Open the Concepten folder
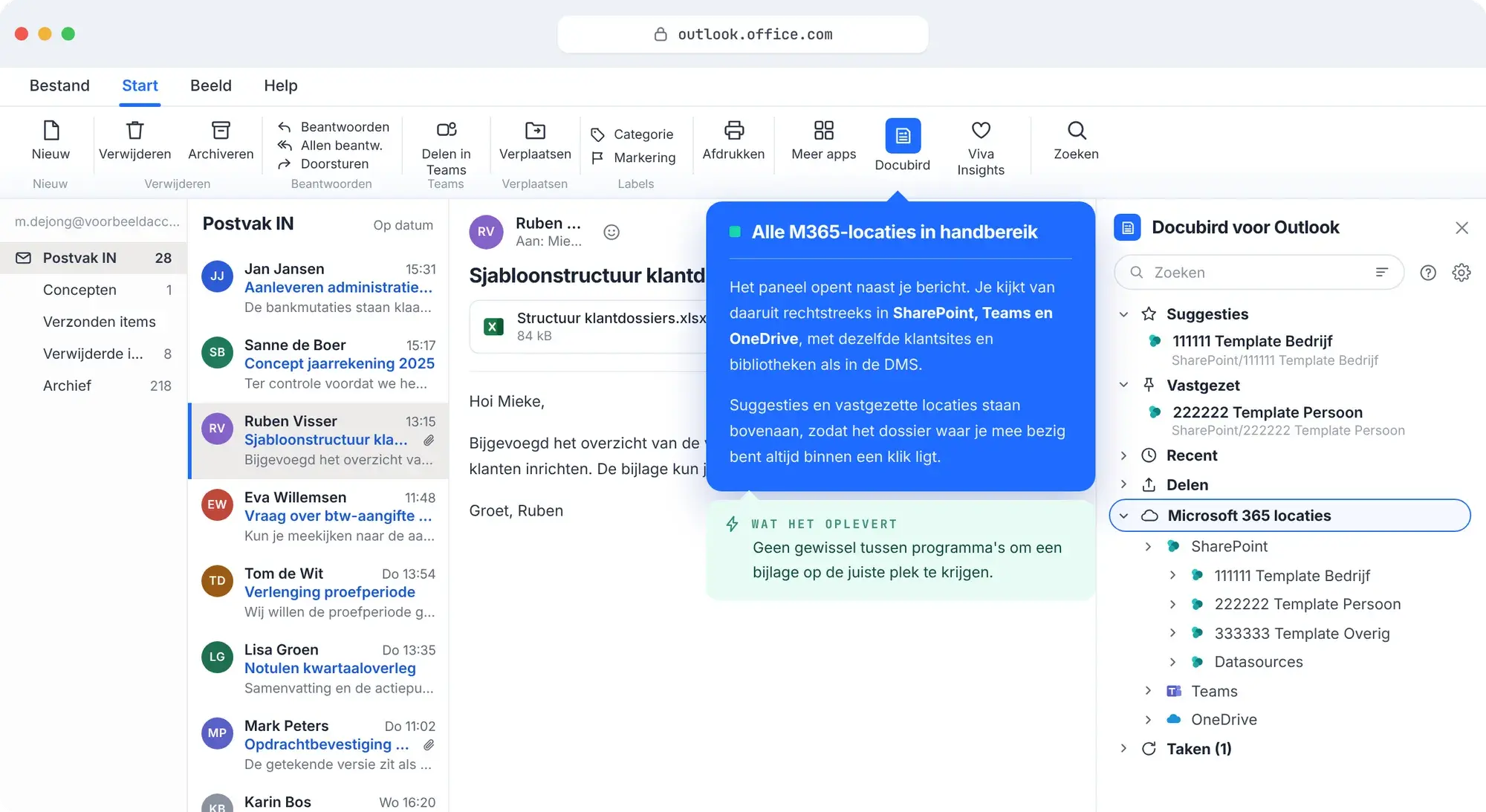 (94, 290)
